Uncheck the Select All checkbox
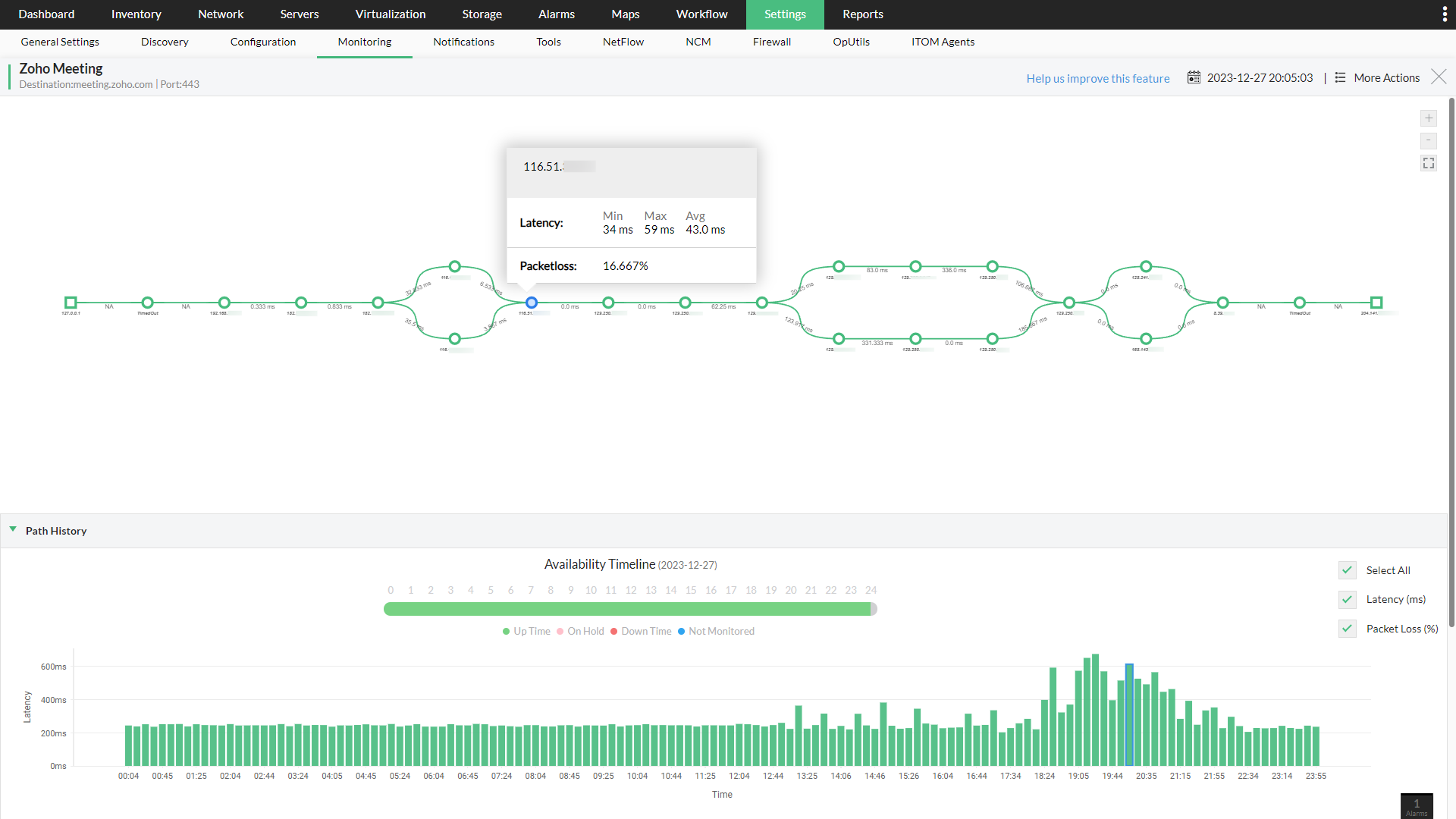This screenshot has width=1456, height=819. coord(1348,570)
